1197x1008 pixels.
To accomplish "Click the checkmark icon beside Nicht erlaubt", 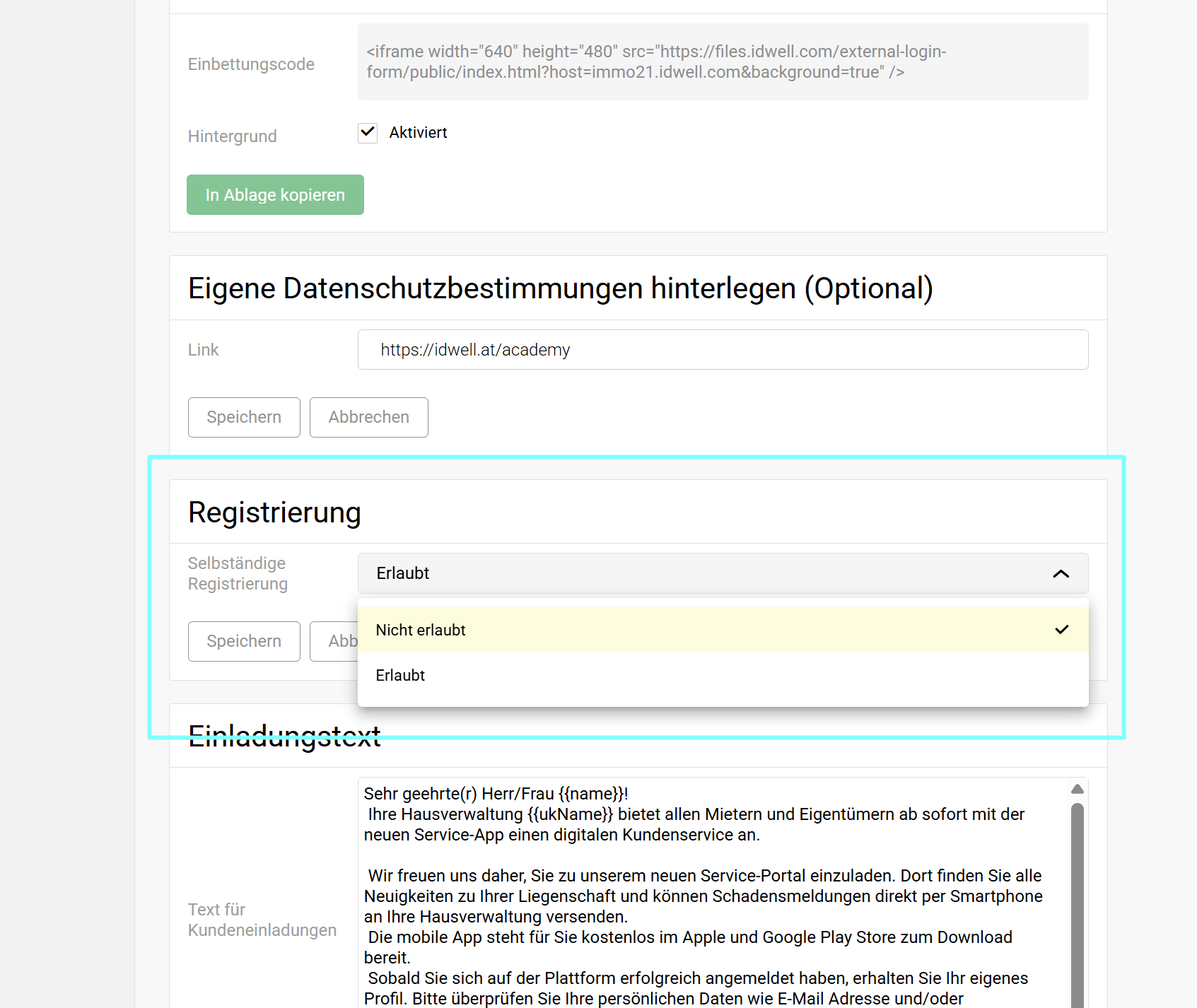I will [x=1061, y=630].
